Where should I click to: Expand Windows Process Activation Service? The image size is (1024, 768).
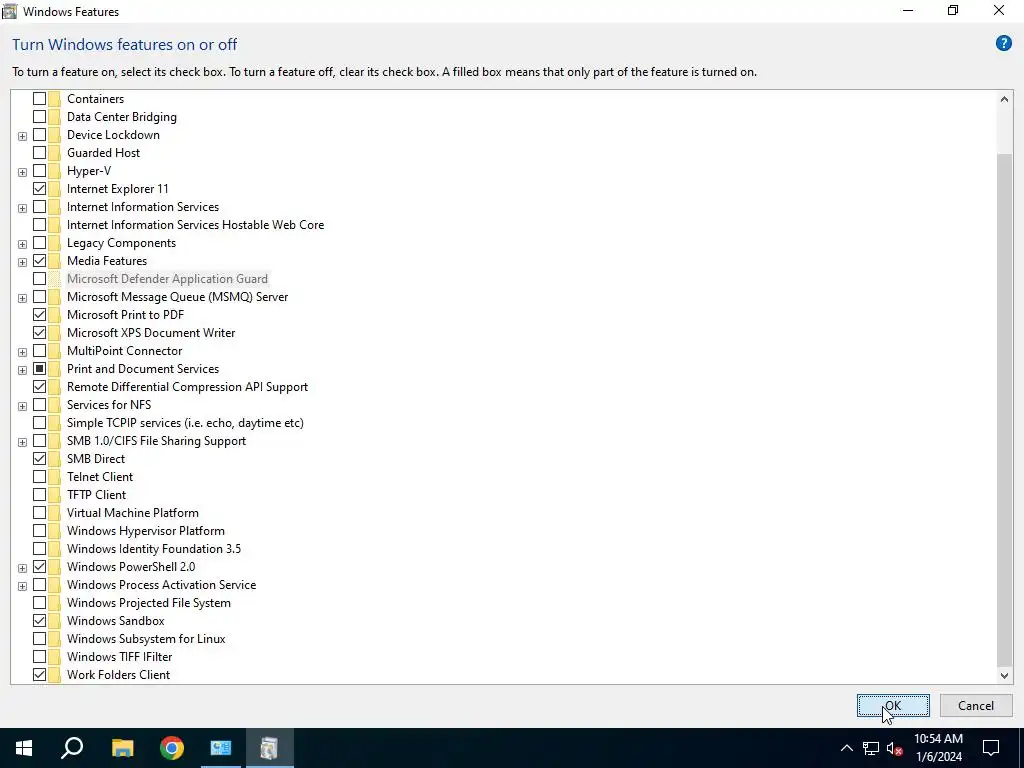coord(22,586)
